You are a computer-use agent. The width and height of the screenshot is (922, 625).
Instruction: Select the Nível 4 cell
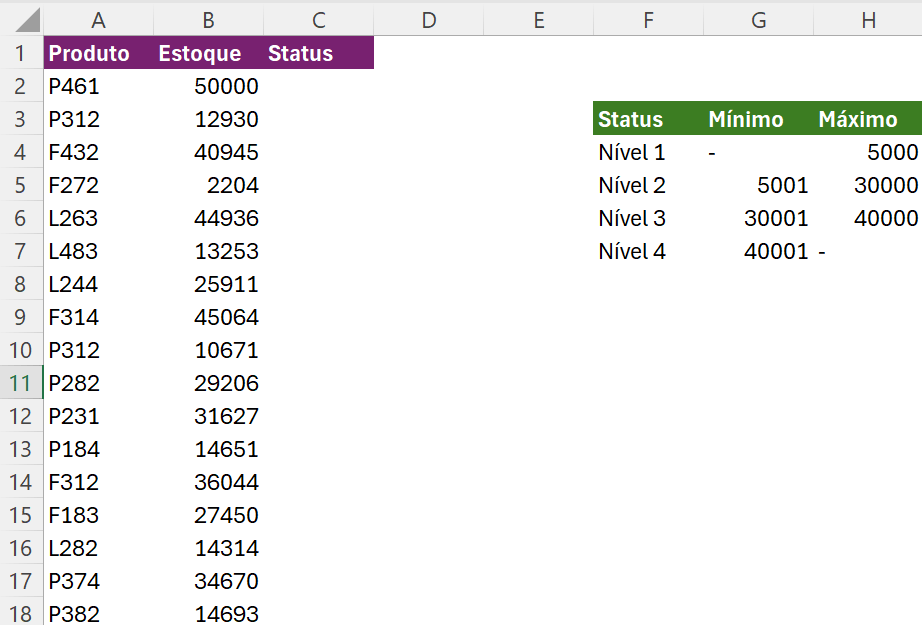point(649,250)
